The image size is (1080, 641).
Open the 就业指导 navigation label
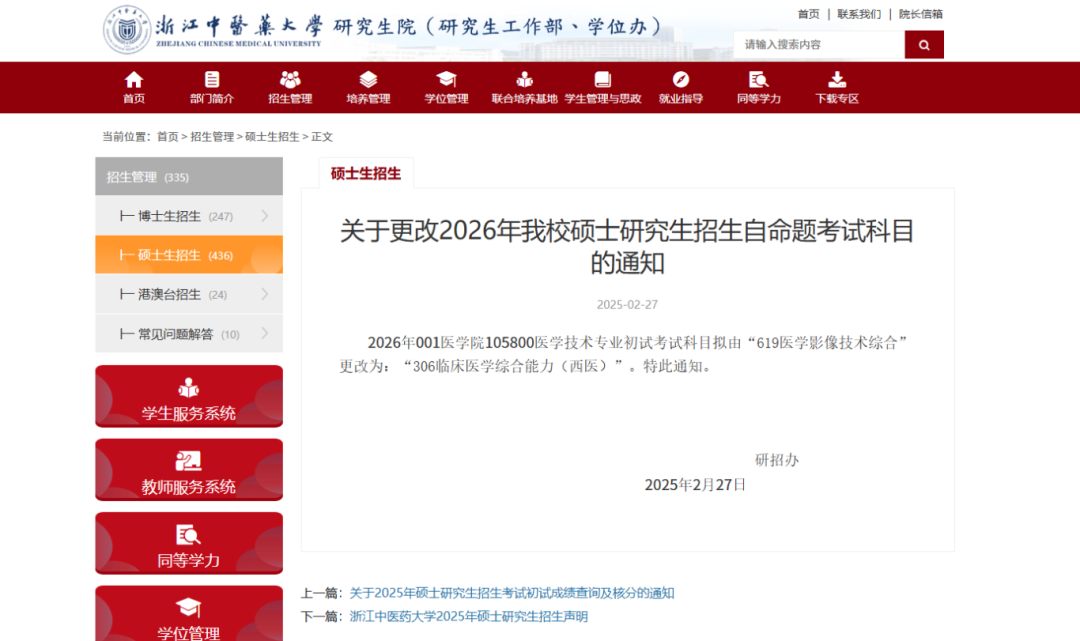(x=681, y=98)
